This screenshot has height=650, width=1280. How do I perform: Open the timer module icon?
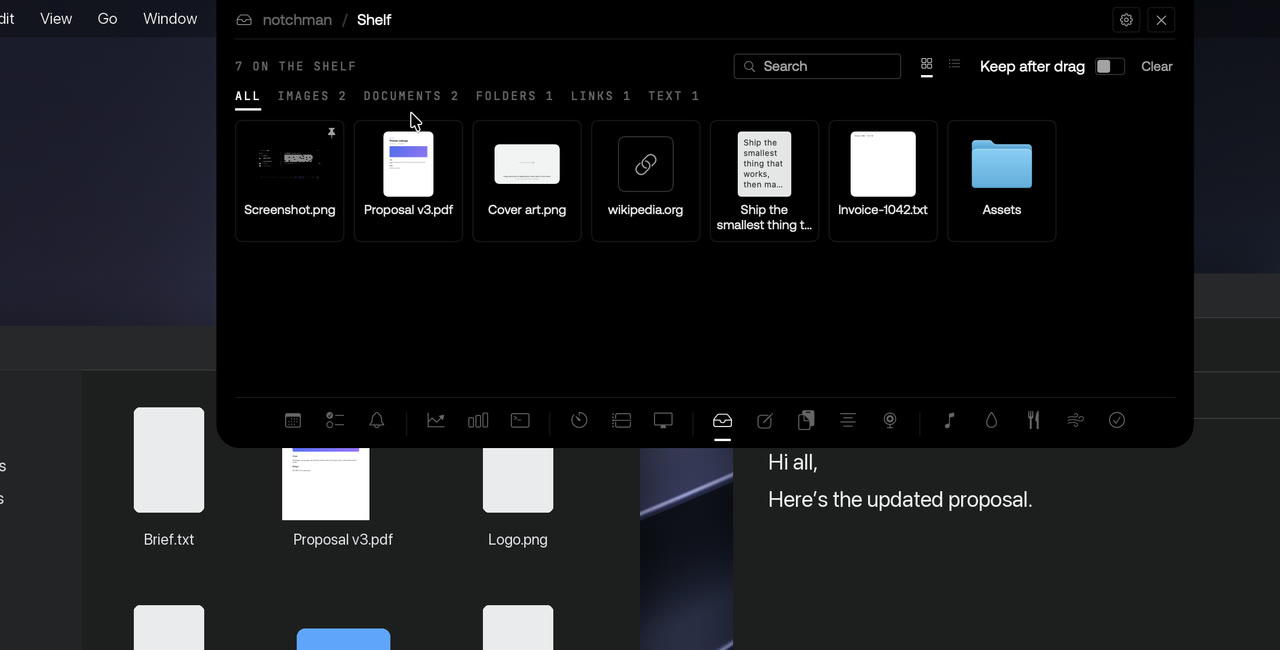(x=579, y=421)
